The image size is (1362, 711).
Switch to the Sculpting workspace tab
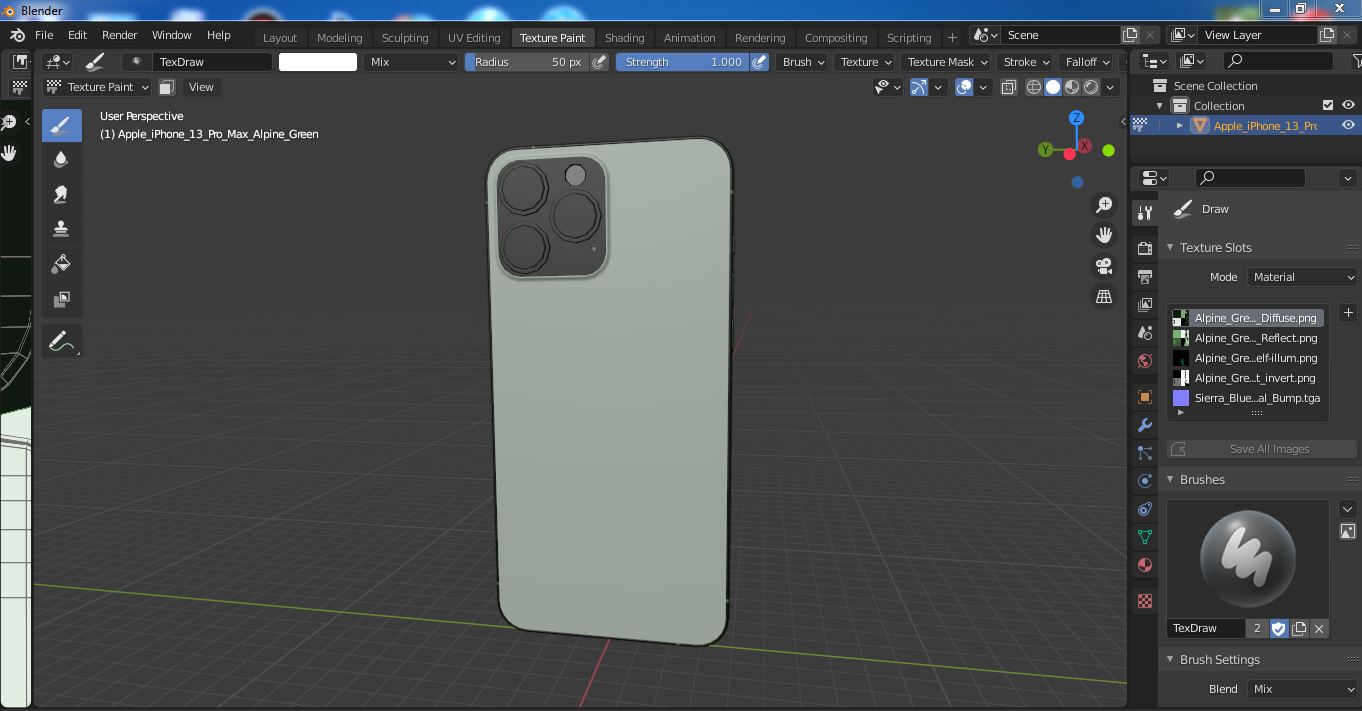(405, 38)
